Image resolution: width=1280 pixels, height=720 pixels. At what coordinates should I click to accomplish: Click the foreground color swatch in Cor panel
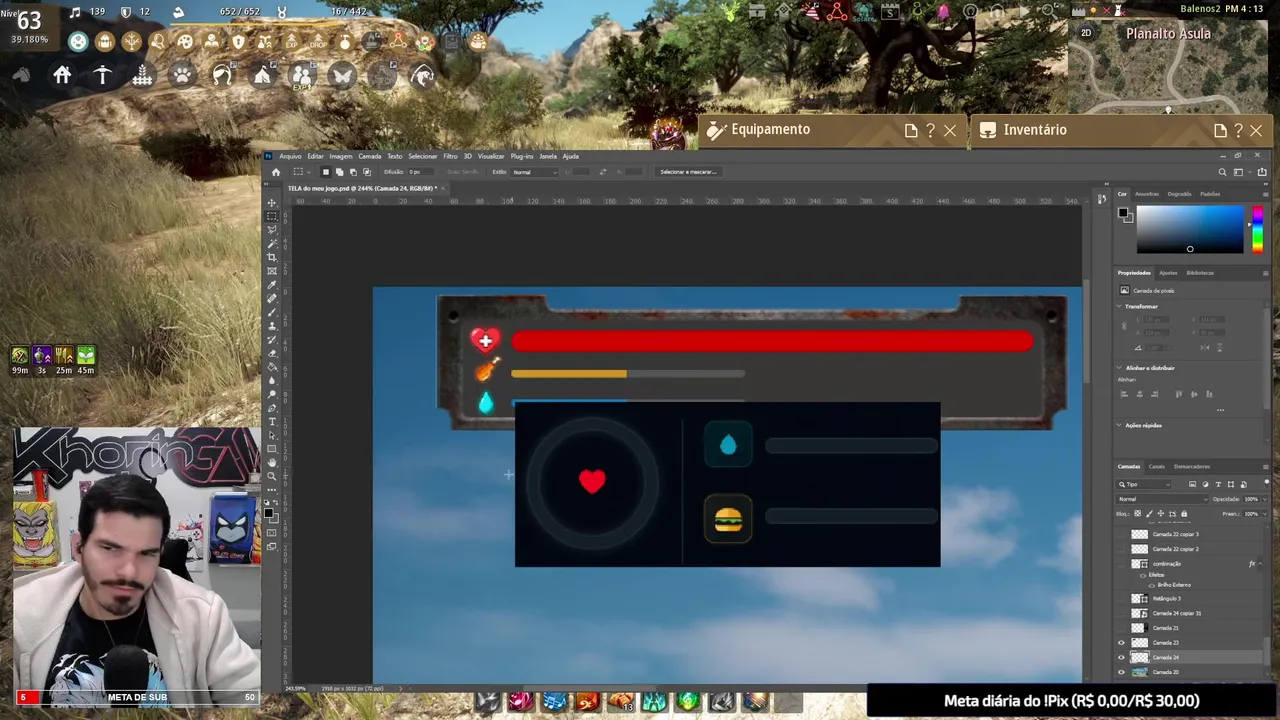(1124, 212)
